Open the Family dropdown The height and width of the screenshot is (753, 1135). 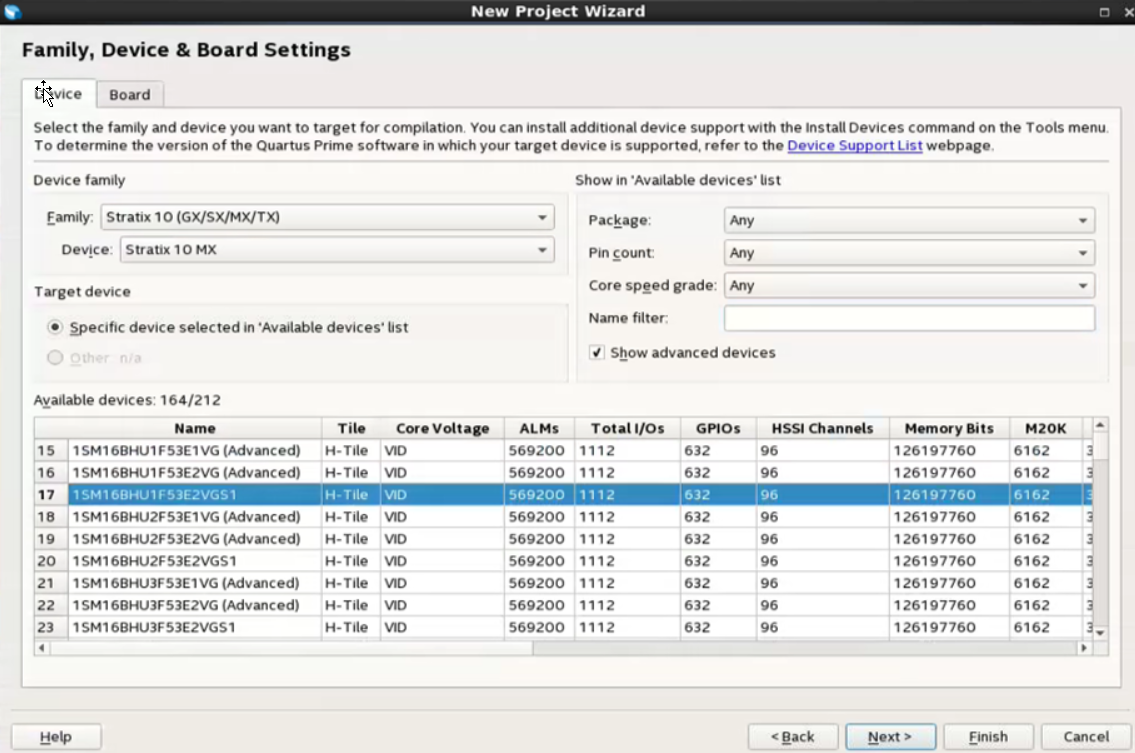click(327, 217)
